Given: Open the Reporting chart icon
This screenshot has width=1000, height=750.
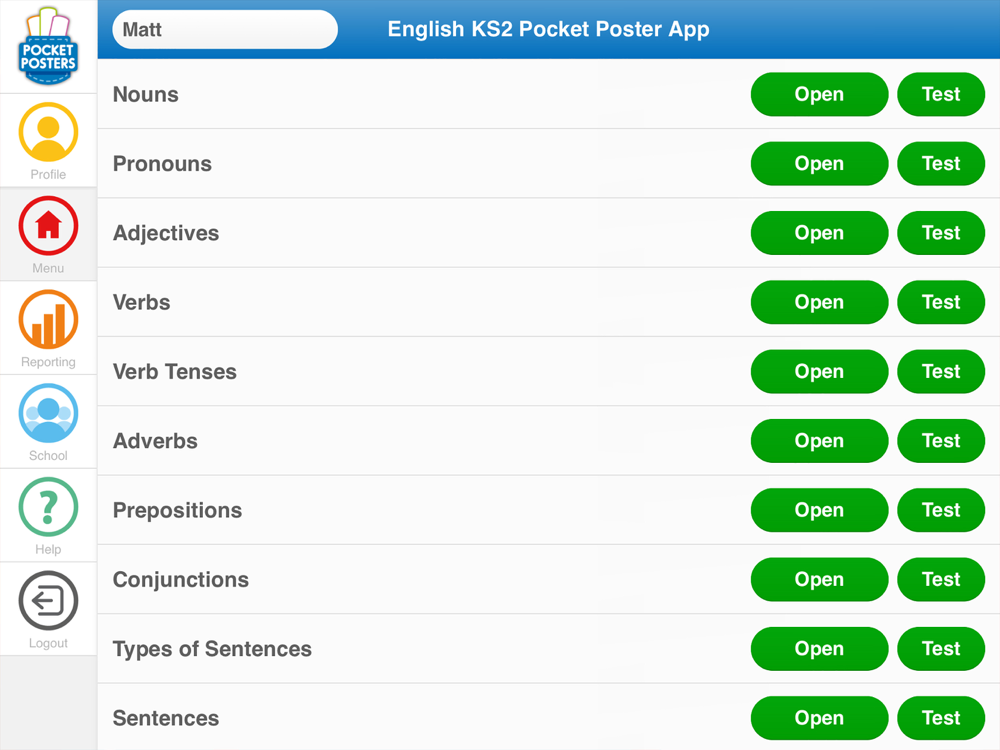Looking at the screenshot, I should (48, 320).
